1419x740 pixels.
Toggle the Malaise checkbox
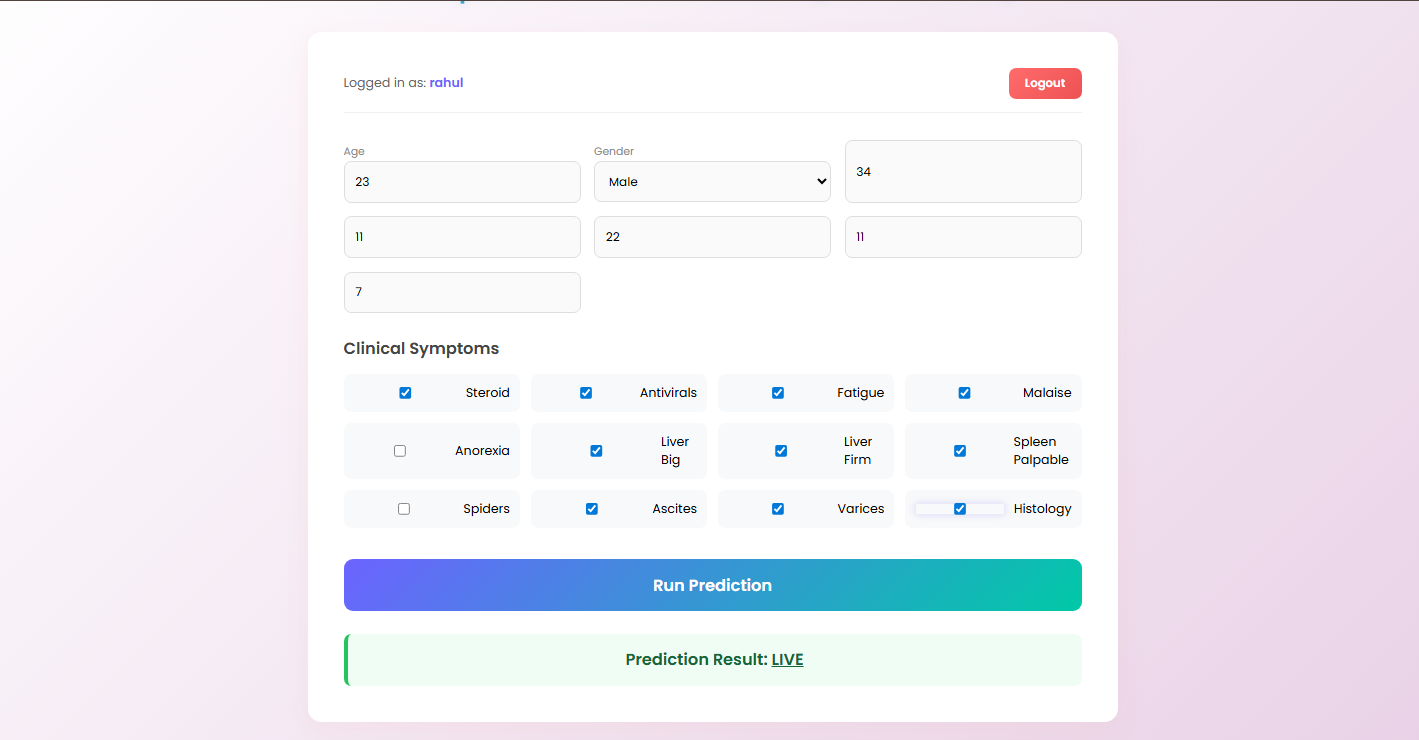[964, 393]
